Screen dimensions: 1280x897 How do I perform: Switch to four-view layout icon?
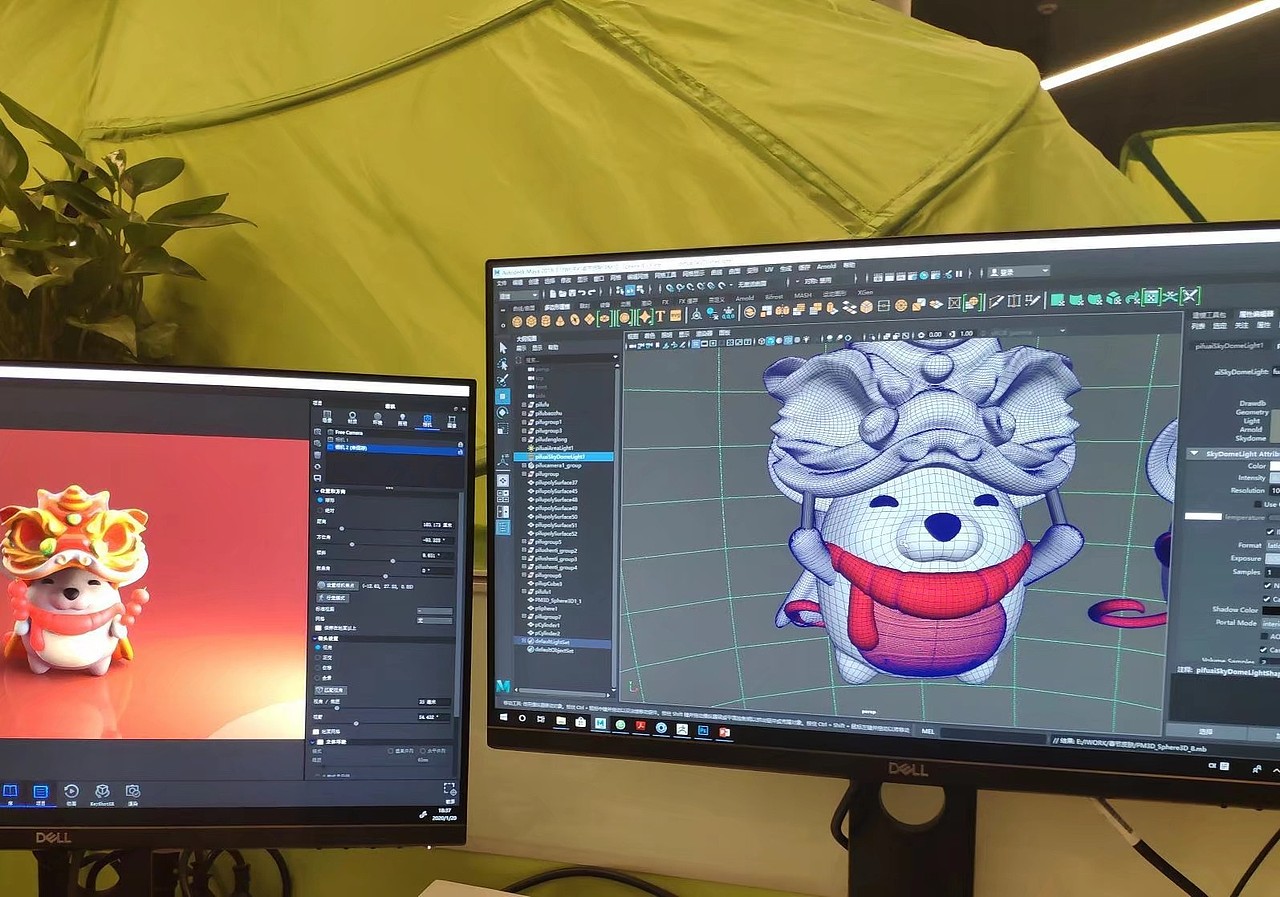503,496
